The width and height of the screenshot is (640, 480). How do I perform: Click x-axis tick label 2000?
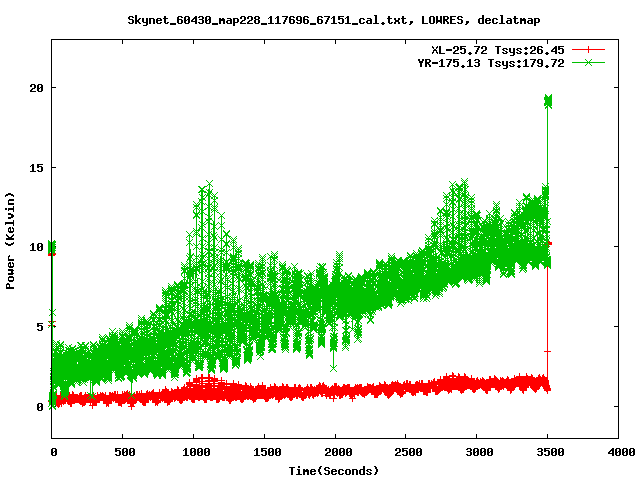(x=338, y=452)
